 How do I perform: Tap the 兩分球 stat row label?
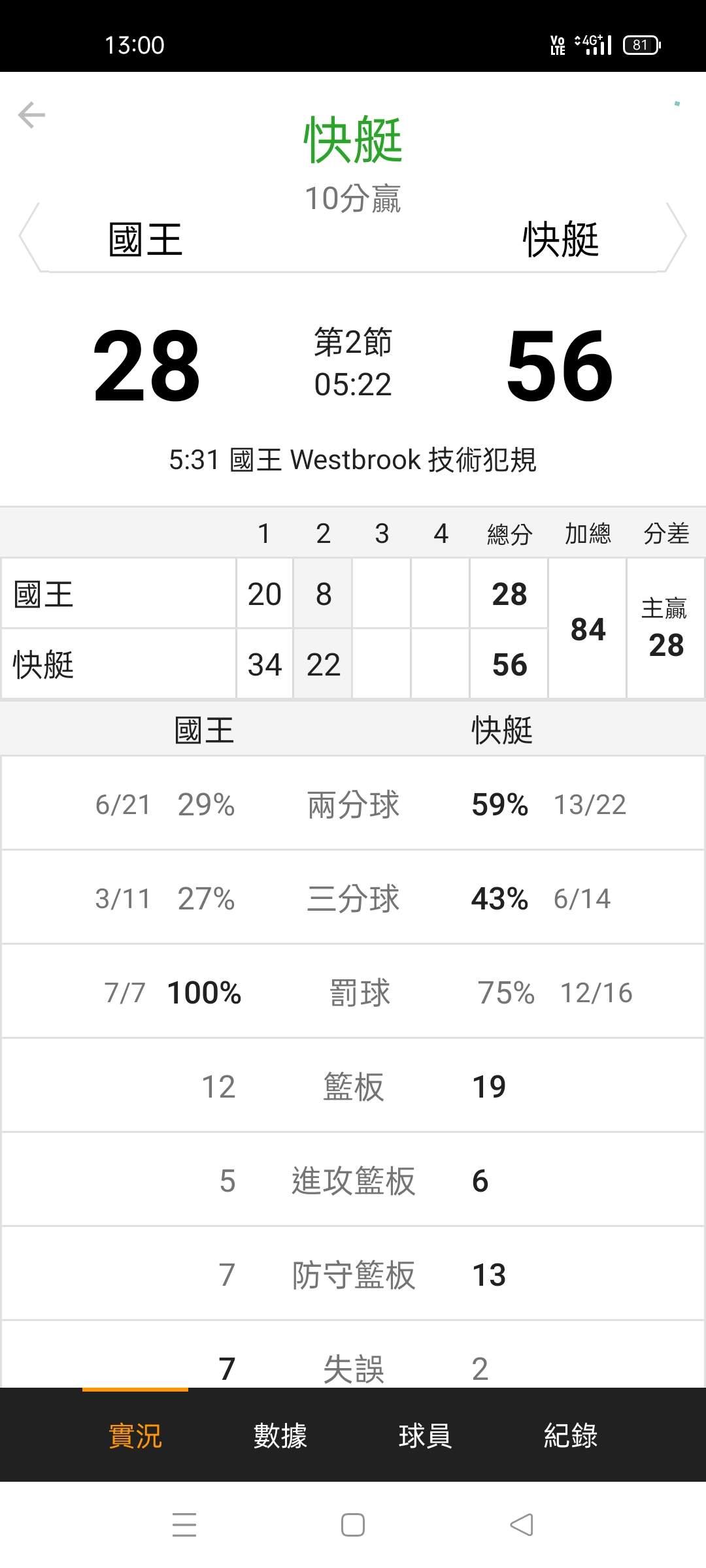point(353,804)
